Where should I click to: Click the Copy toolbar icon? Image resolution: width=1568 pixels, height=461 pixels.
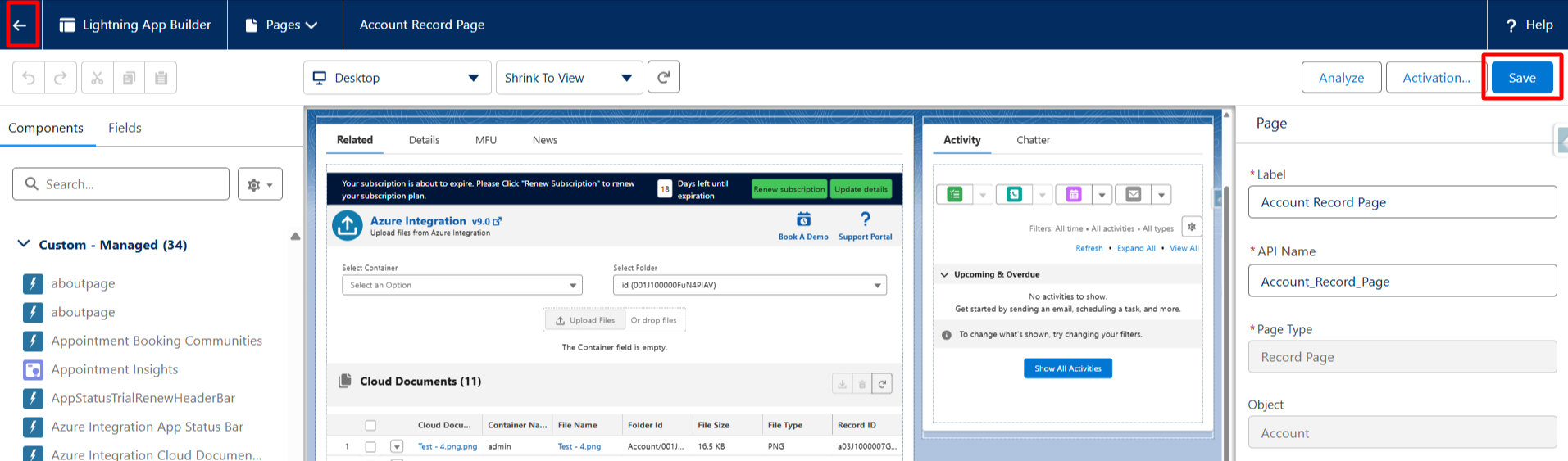tap(129, 78)
